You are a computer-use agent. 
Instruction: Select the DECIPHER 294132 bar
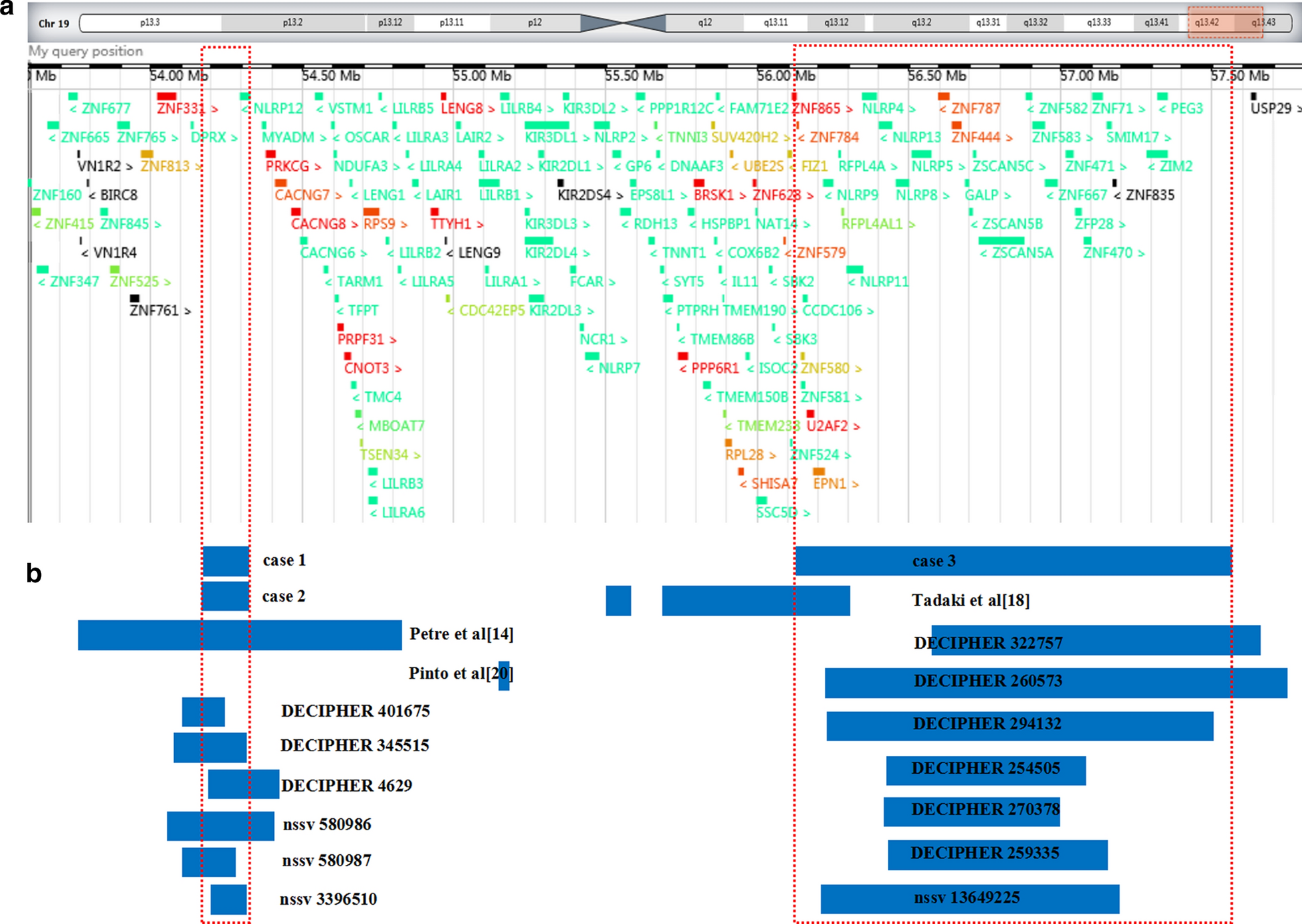1020,726
